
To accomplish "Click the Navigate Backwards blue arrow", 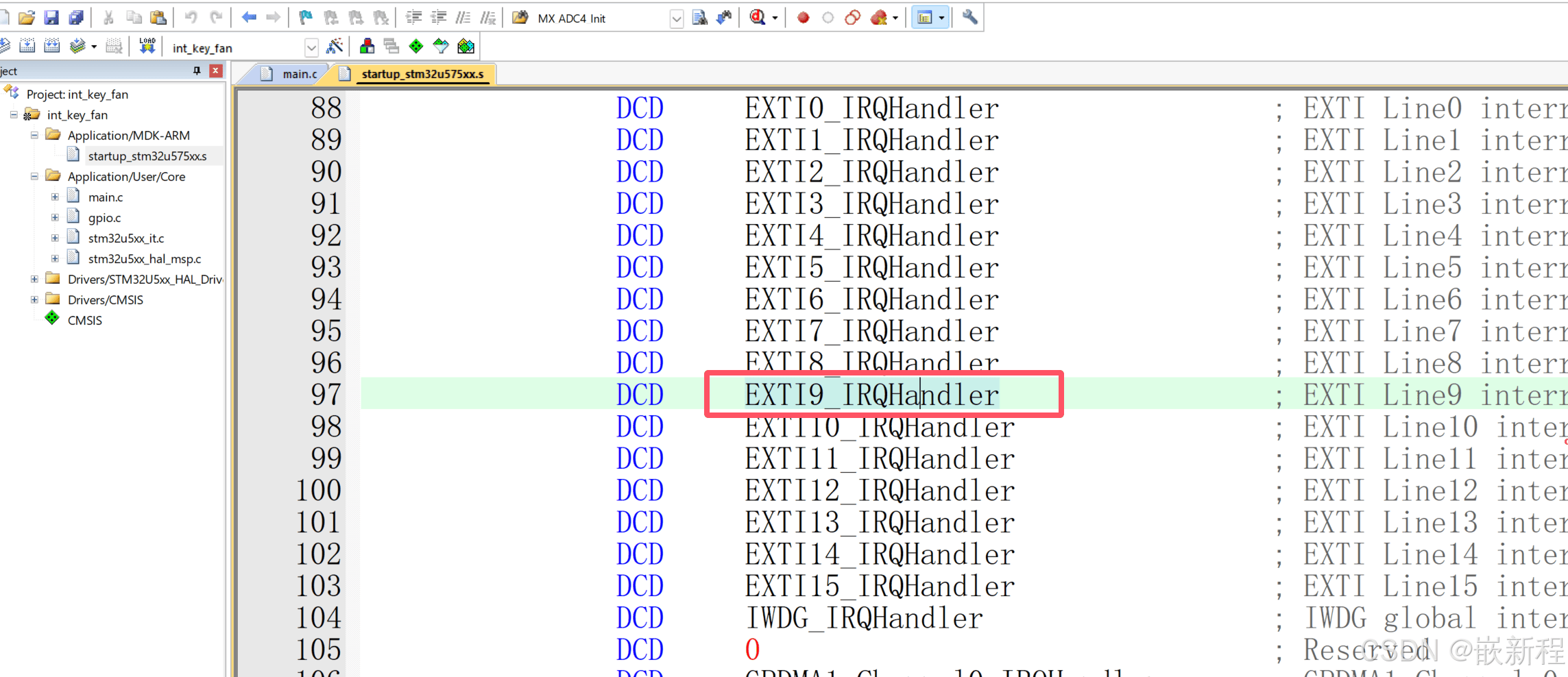I will click(x=248, y=18).
